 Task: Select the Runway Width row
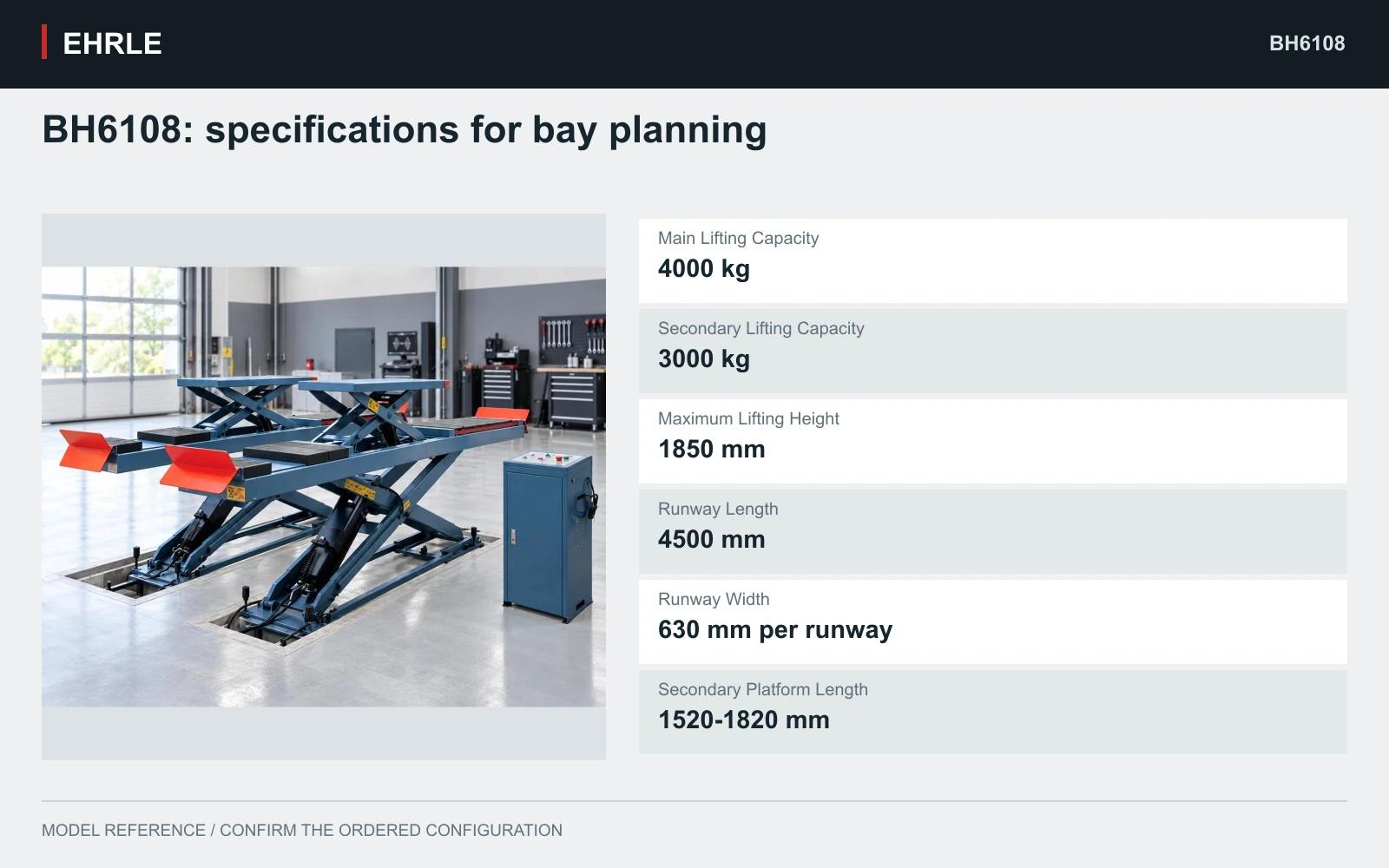(x=993, y=621)
